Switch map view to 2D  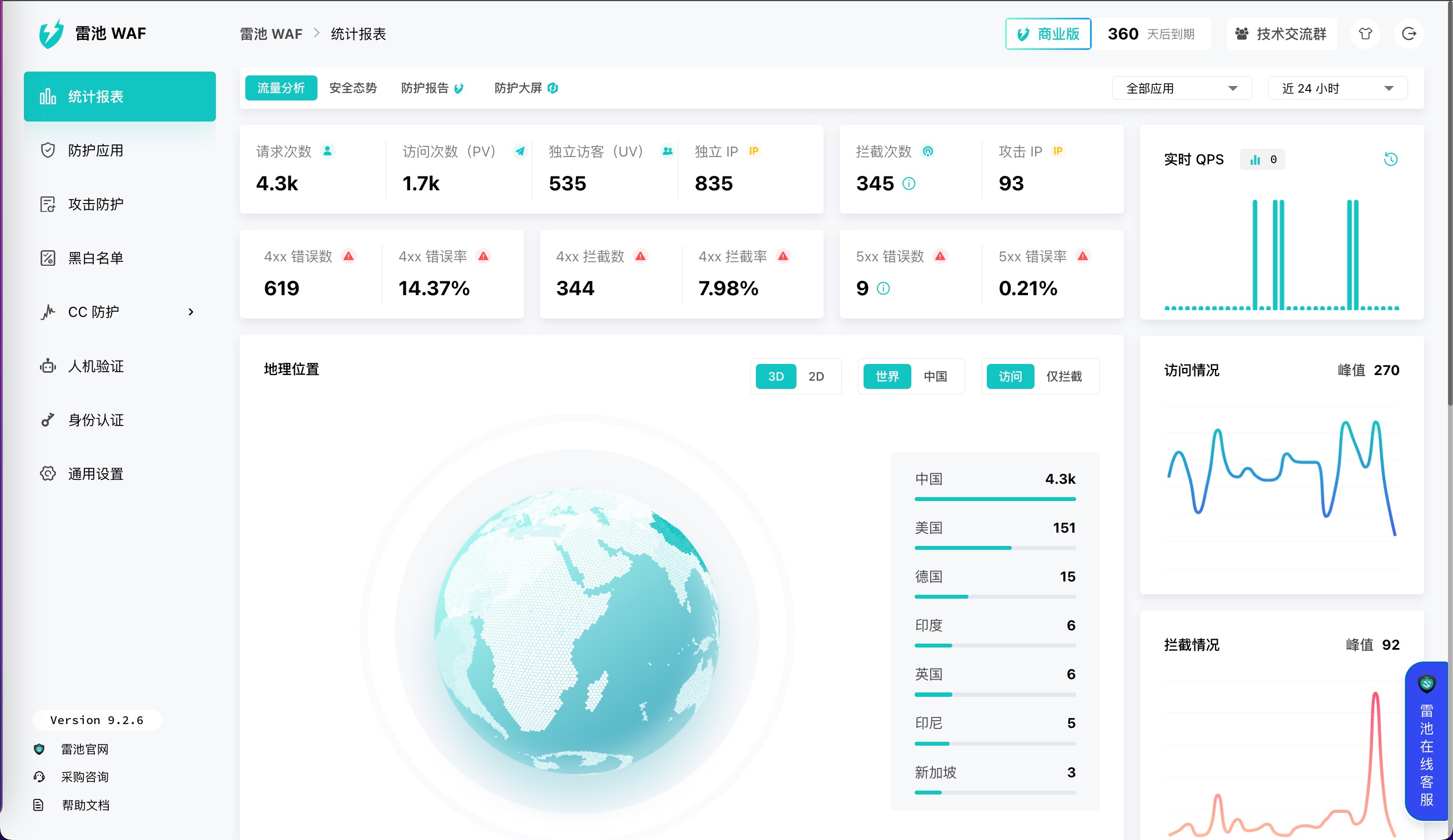point(816,377)
